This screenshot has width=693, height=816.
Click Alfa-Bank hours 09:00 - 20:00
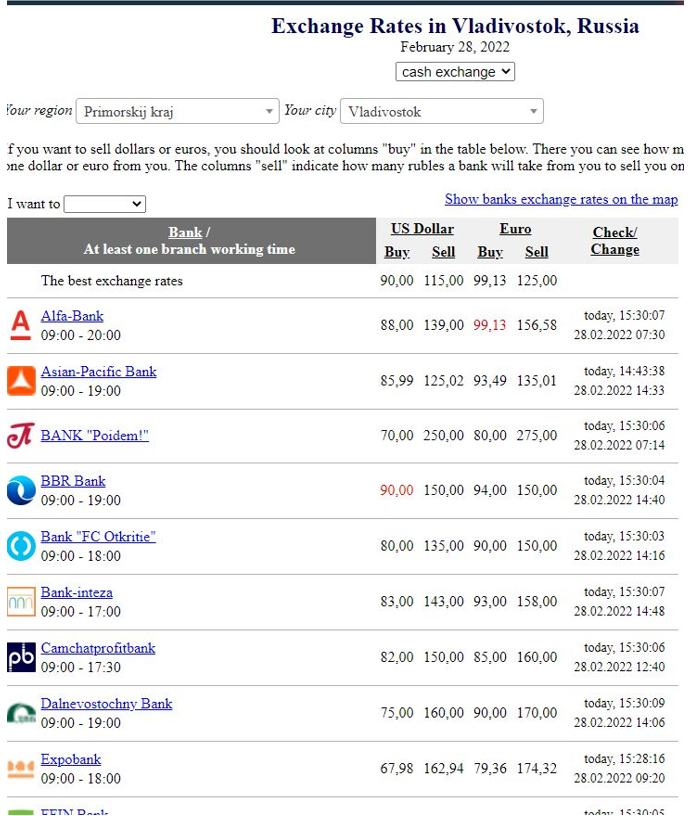(x=81, y=335)
